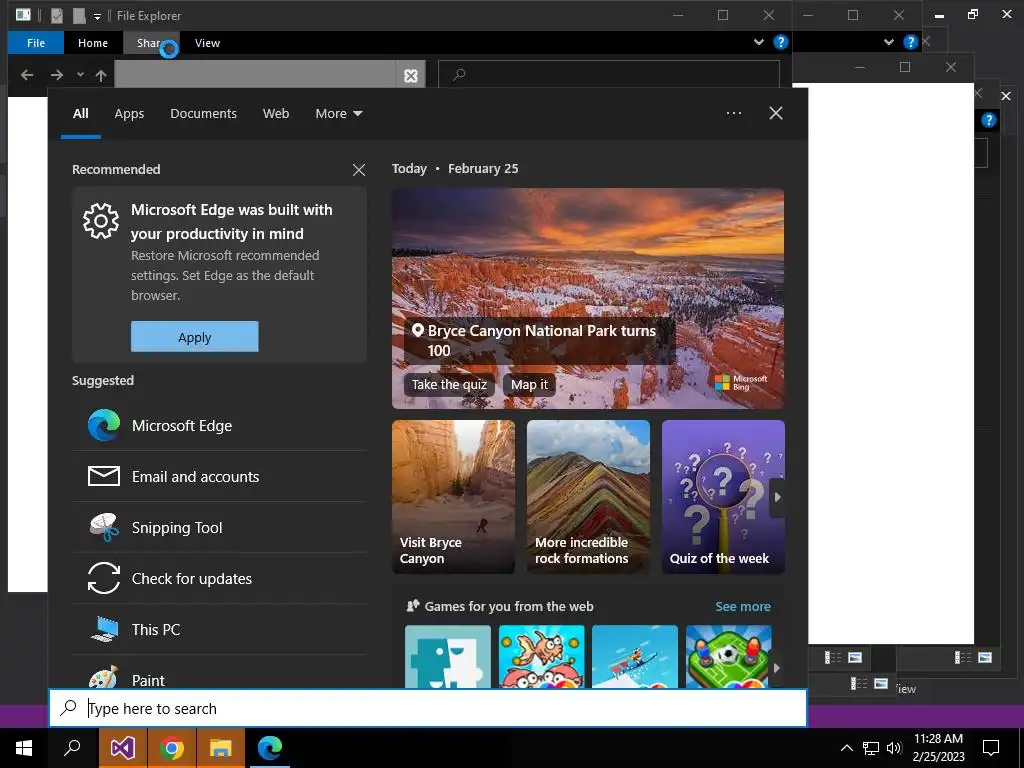Open Visual Studio from the taskbar
1024x768 pixels.
[122, 748]
